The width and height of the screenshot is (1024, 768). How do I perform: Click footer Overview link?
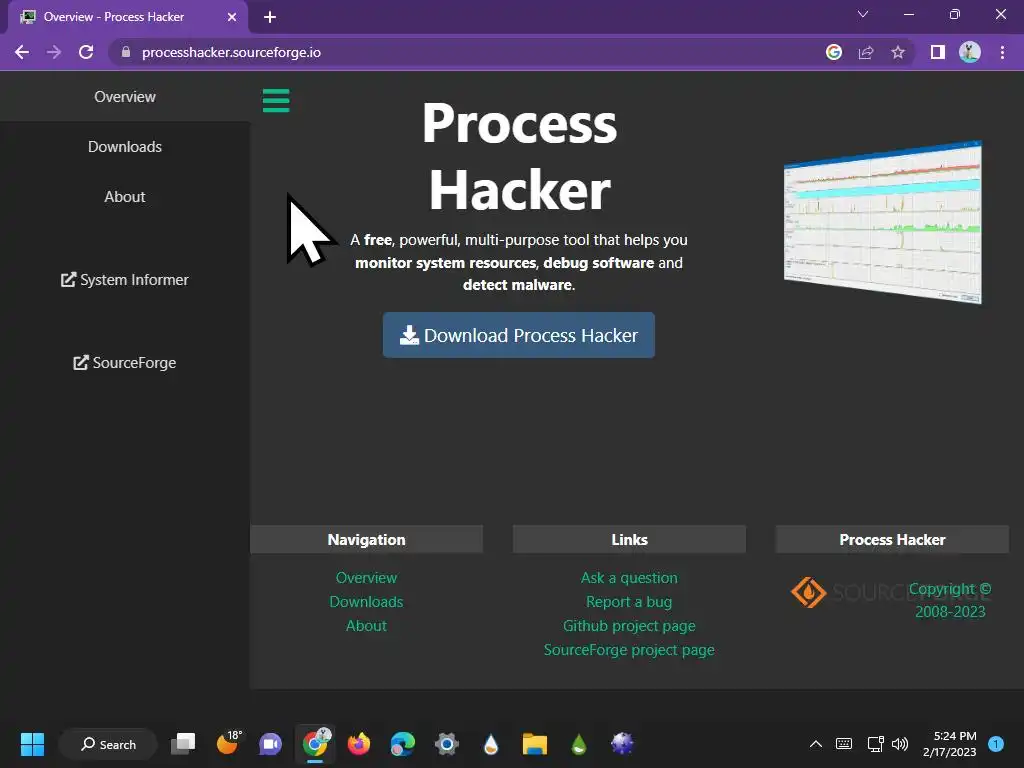[366, 578]
